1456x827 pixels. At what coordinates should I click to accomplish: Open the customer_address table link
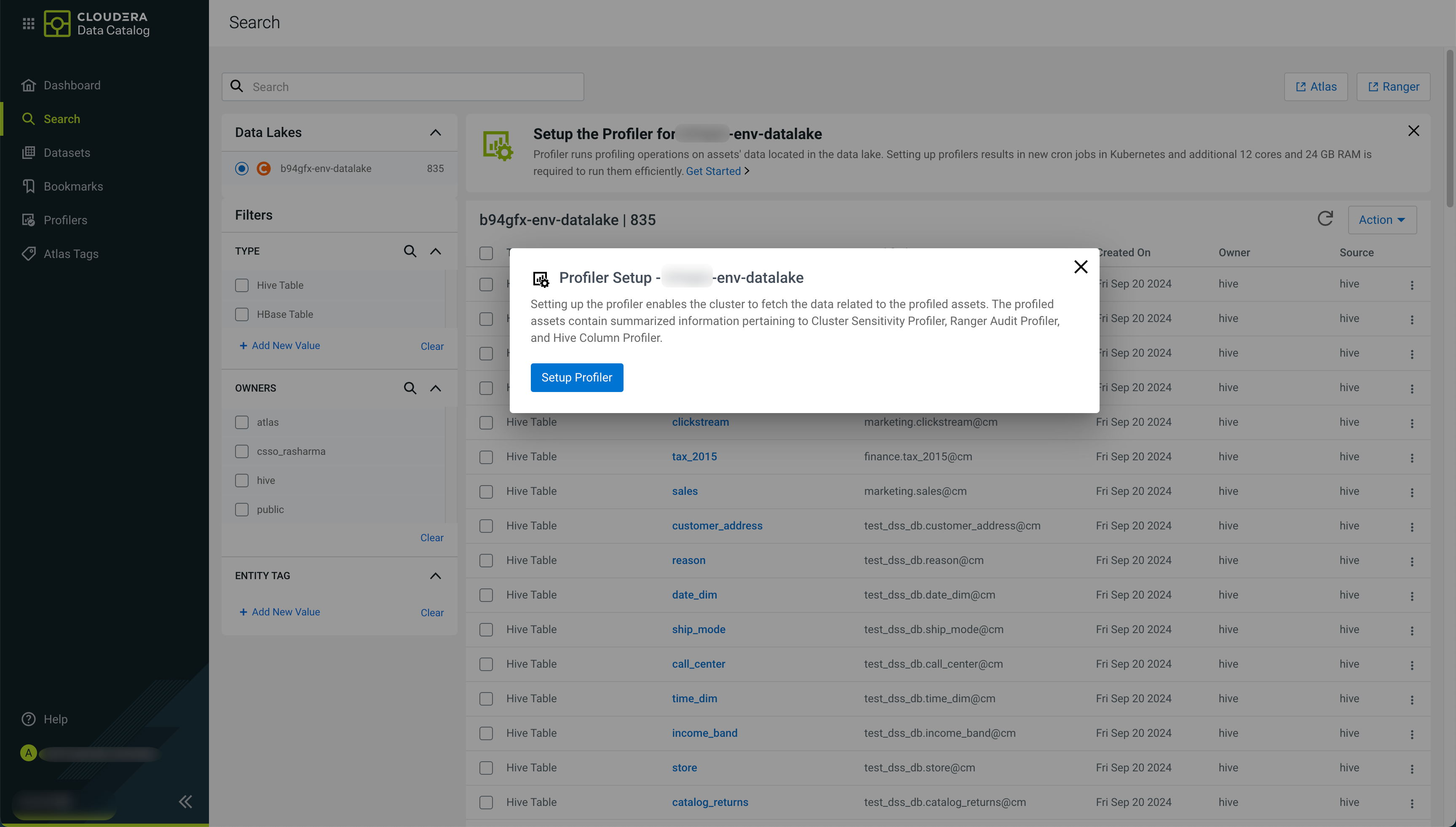pos(717,526)
